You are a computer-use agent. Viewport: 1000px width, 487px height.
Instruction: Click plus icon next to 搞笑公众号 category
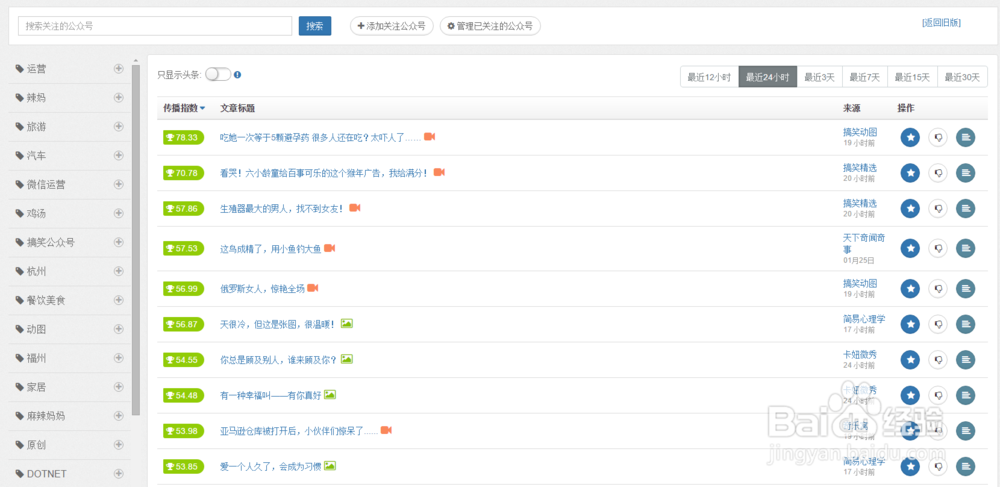coord(119,242)
